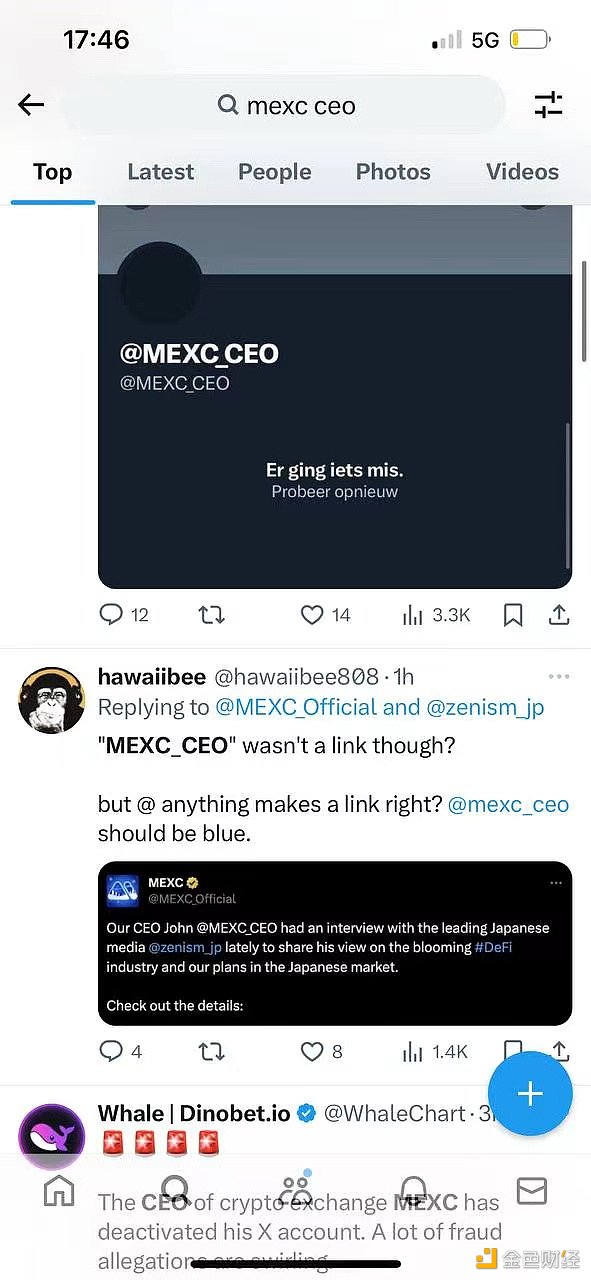
Task: Open Communities from the bottom navigation
Action: 295,1190
